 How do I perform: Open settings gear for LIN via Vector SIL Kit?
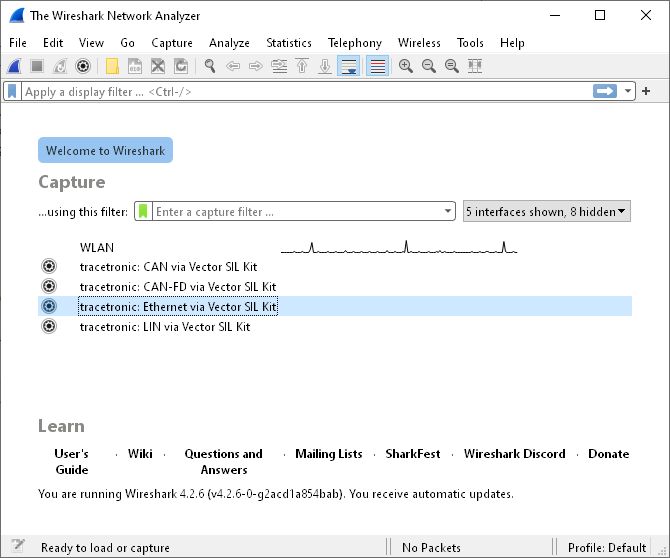49,326
